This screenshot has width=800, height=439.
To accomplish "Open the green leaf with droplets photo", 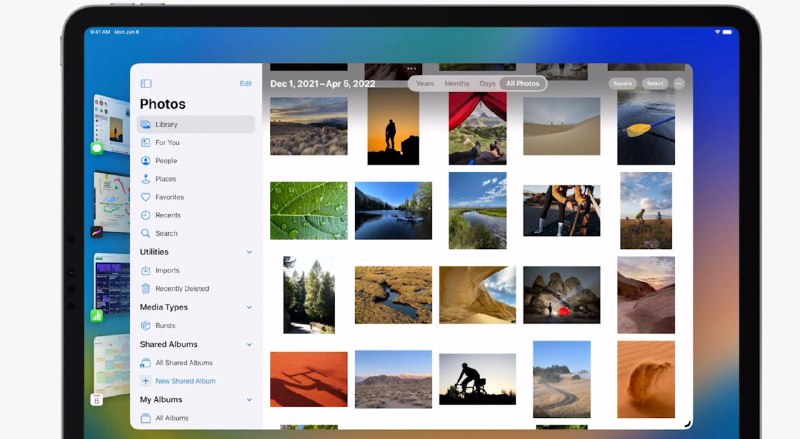I will (309, 210).
